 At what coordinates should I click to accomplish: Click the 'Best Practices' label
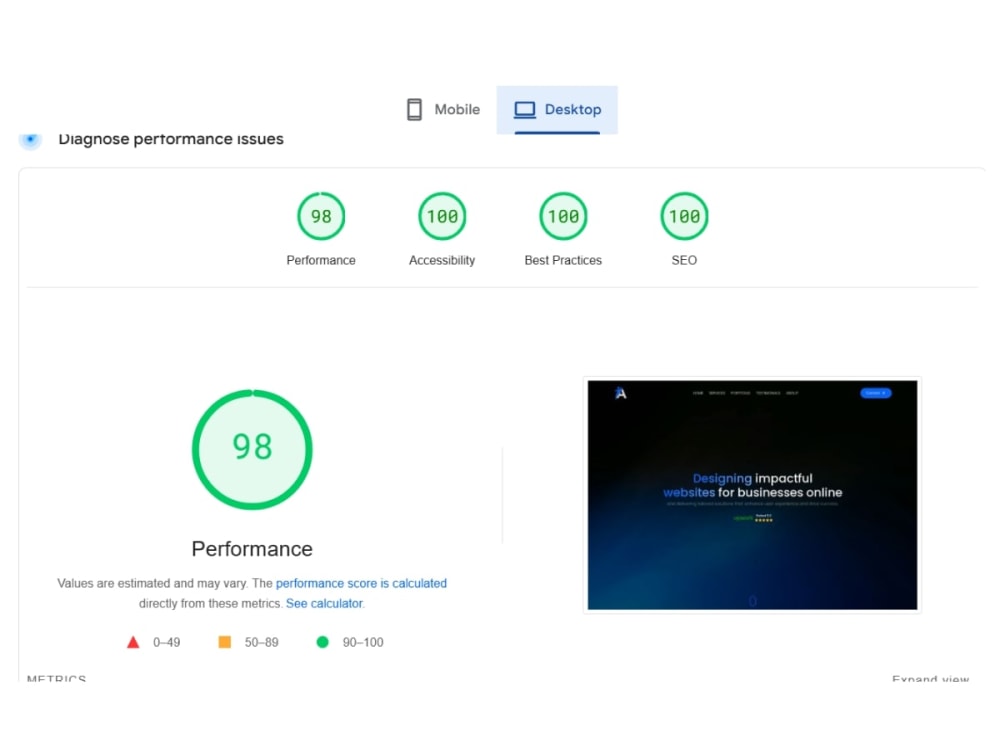tap(563, 260)
